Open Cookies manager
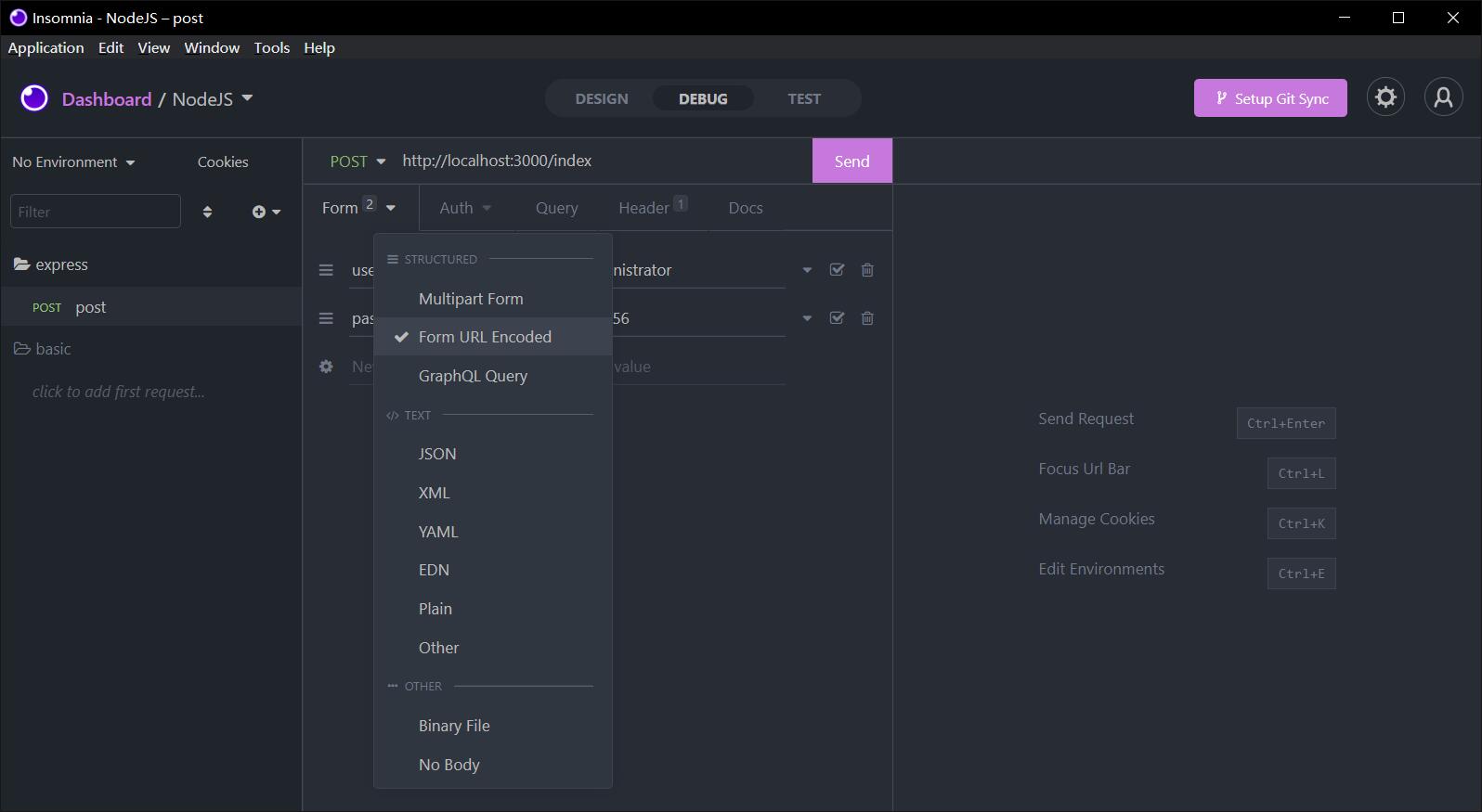This screenshot has height=812, width=1482. coord(223,162)
